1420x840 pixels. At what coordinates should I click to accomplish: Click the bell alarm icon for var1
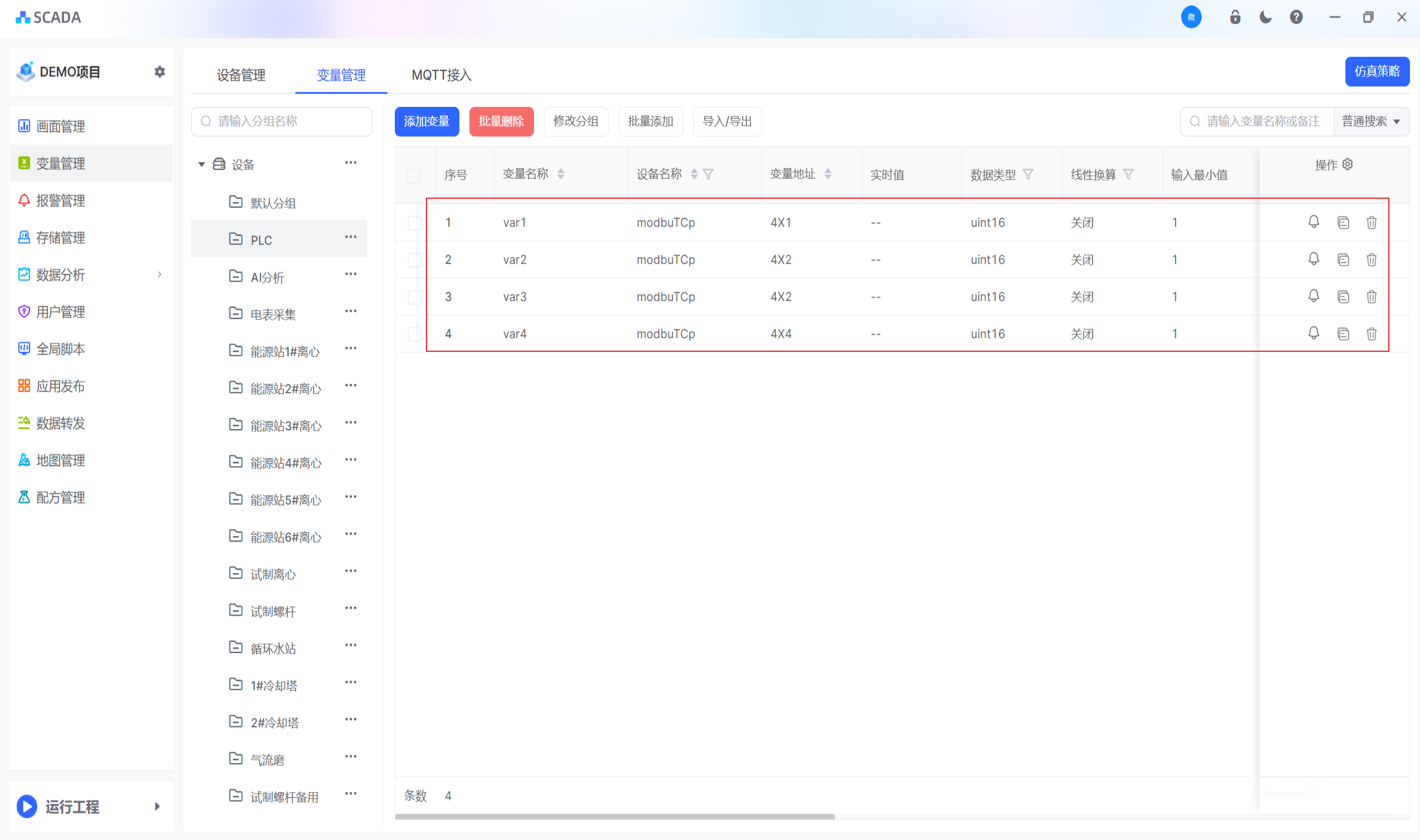[1314, 222]
